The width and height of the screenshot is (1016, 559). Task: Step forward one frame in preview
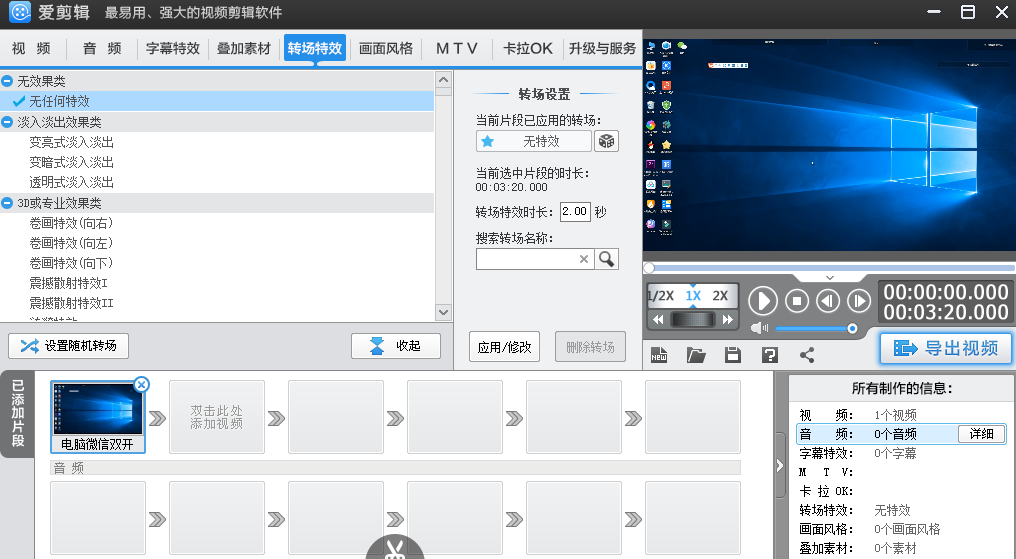(859, 301)
